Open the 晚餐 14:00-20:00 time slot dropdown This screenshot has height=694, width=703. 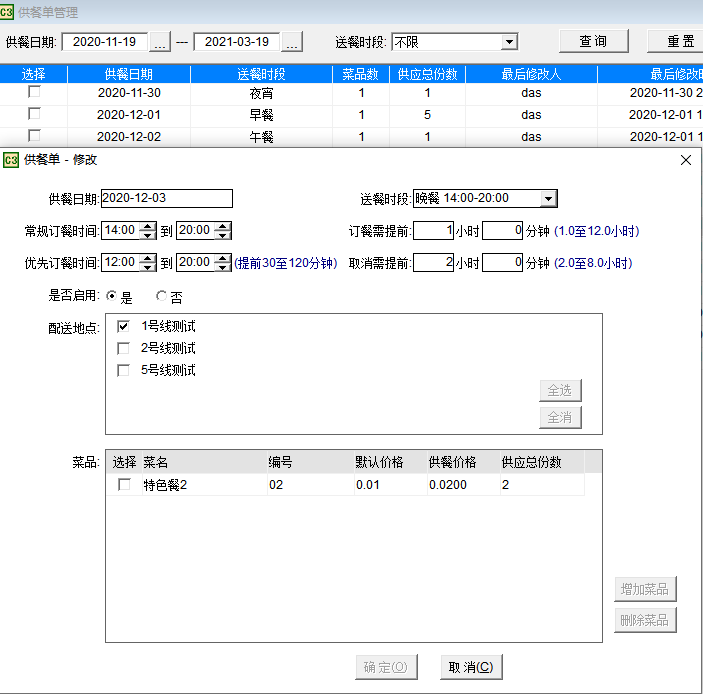pos(548,199)
